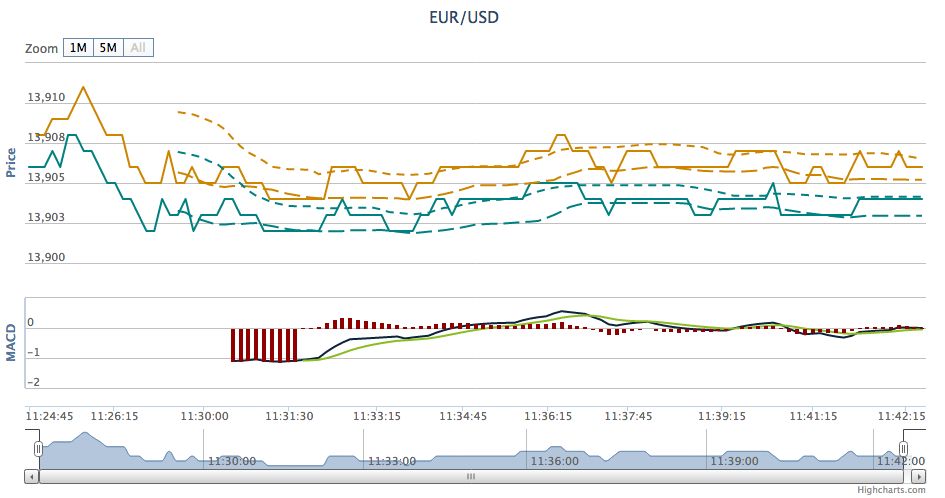Image resolution: width=945 pixels, height=498 pixels.
Task: Click the navigator scrollbar left arrow
Action: pyautogui.click(x=31, y=476)
